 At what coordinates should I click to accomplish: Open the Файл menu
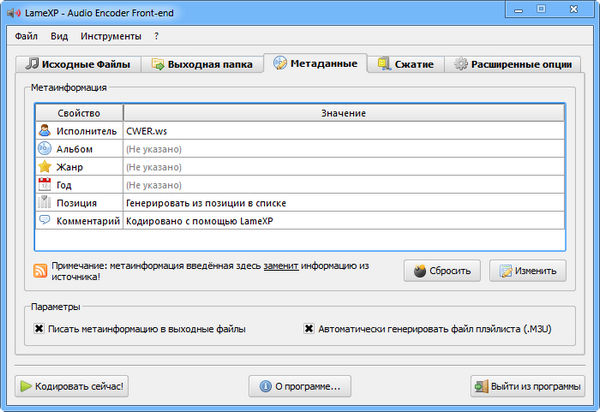26,36
